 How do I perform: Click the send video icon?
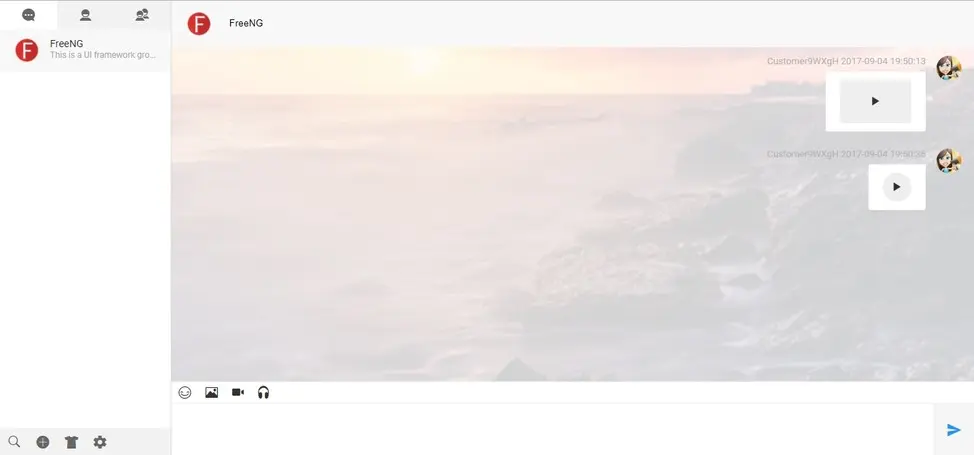[x=238, y=392]
